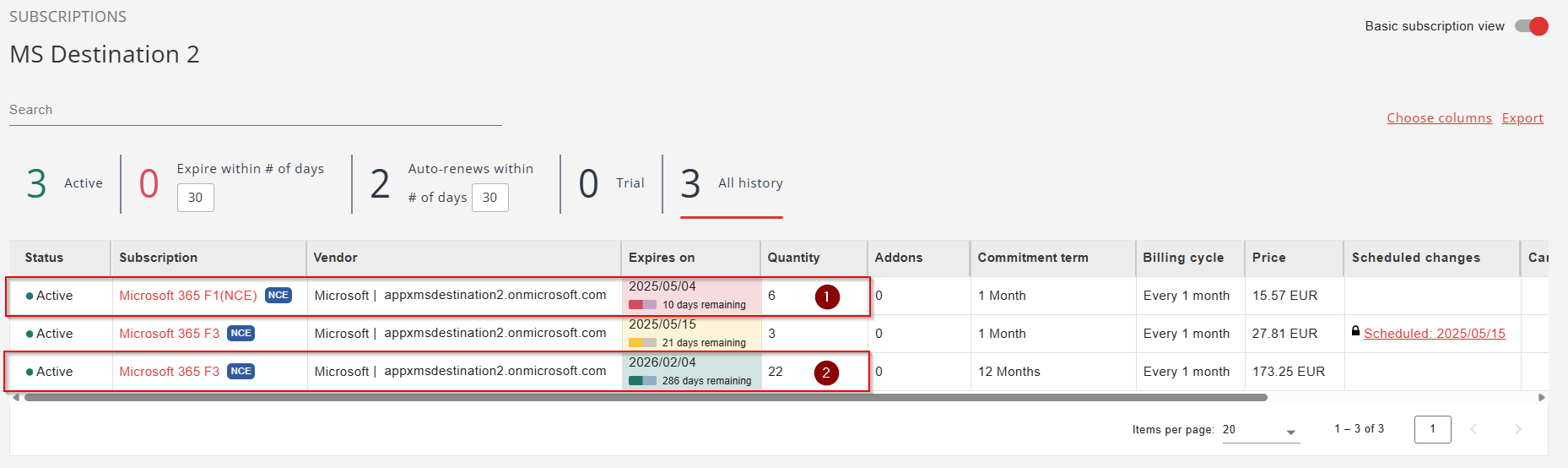Click the red numbered marker 1
This screenshot has height=468, width=1568.
pyautogui.click(x=826, y=297)
